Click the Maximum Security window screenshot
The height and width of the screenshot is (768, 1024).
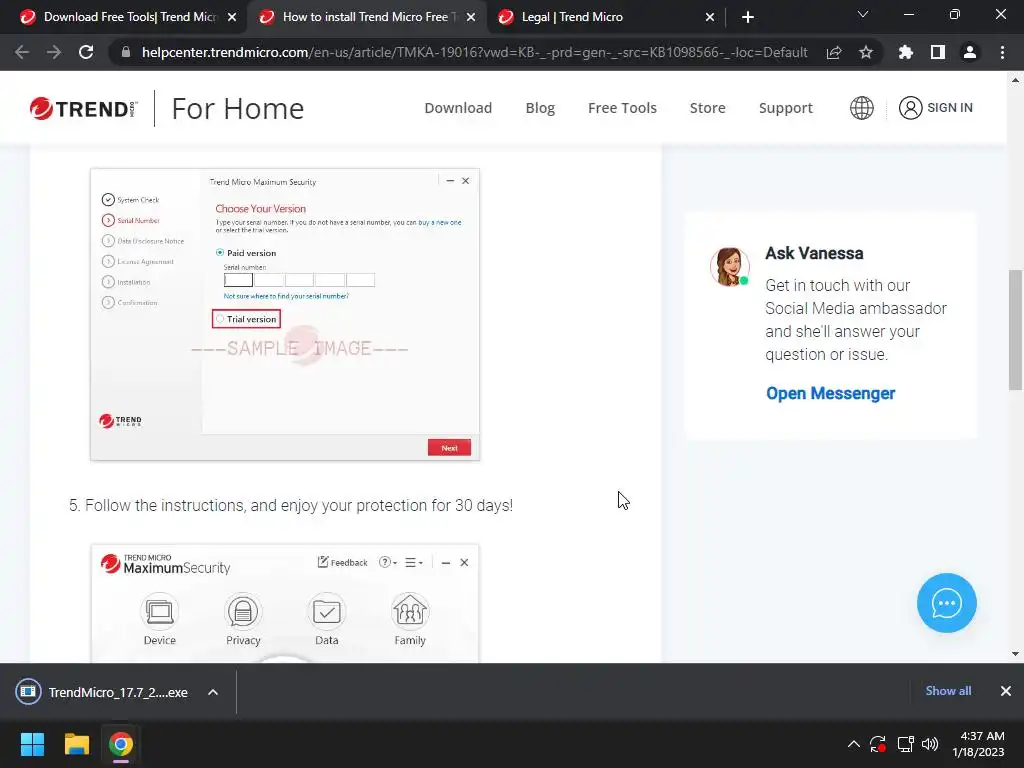[x=285, y=603]
